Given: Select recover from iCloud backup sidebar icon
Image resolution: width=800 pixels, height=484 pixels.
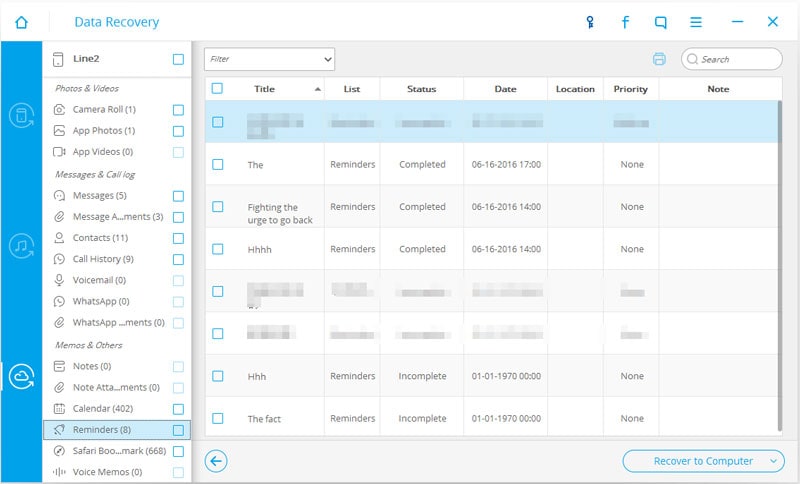Looking at the screenshot, I should (x=21, y=377).
